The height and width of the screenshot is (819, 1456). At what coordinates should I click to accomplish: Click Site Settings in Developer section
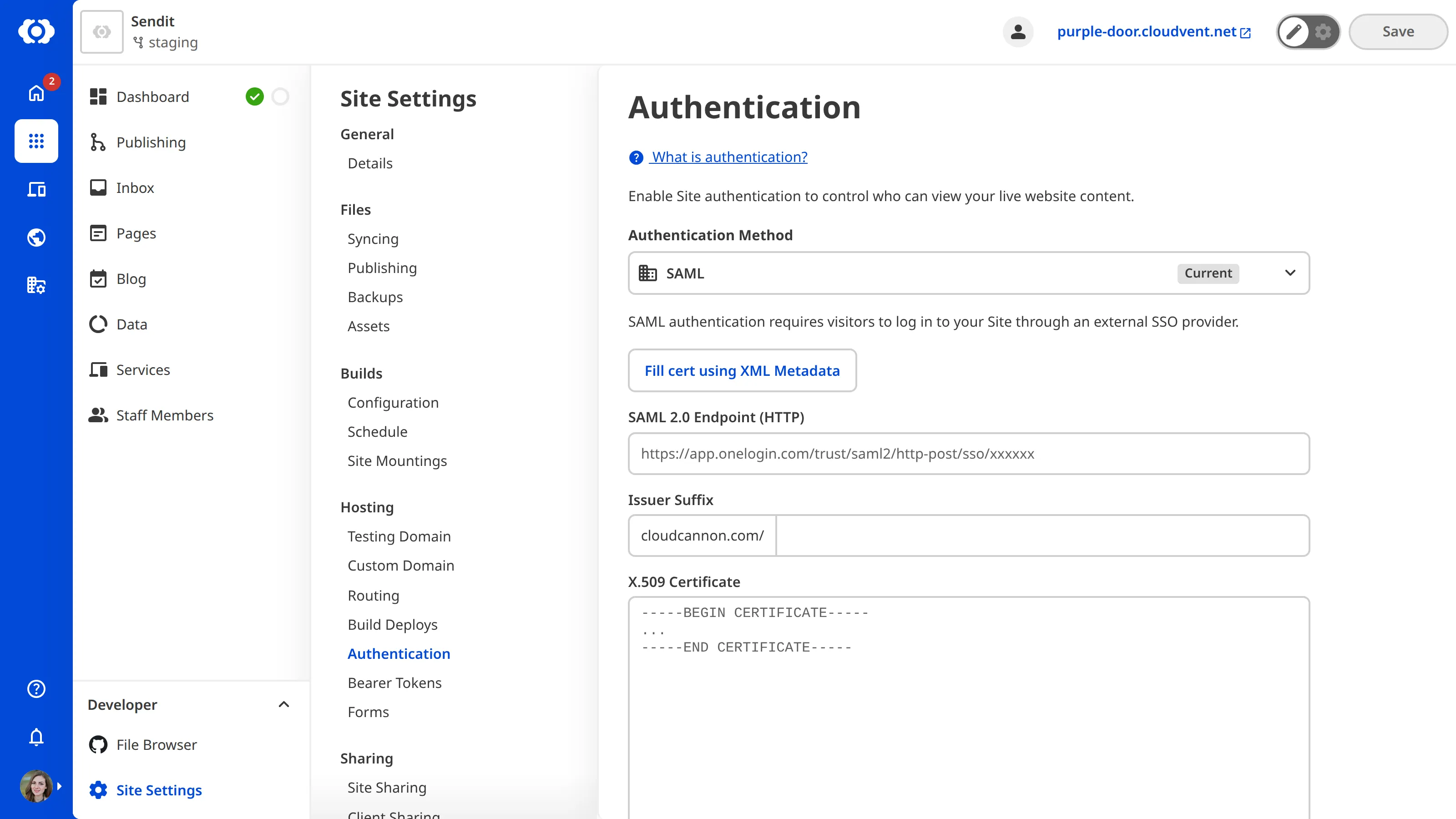[x=159, y=790]
